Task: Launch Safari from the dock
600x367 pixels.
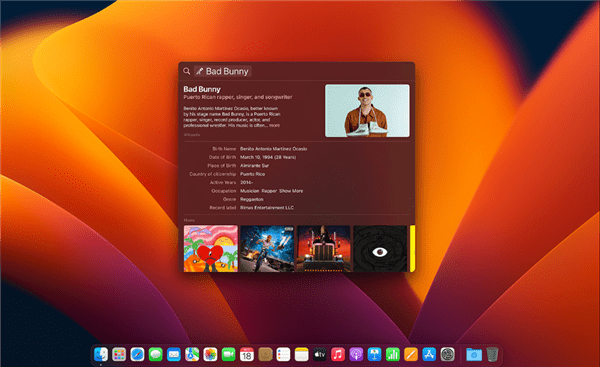Action: tap(137, 354)
